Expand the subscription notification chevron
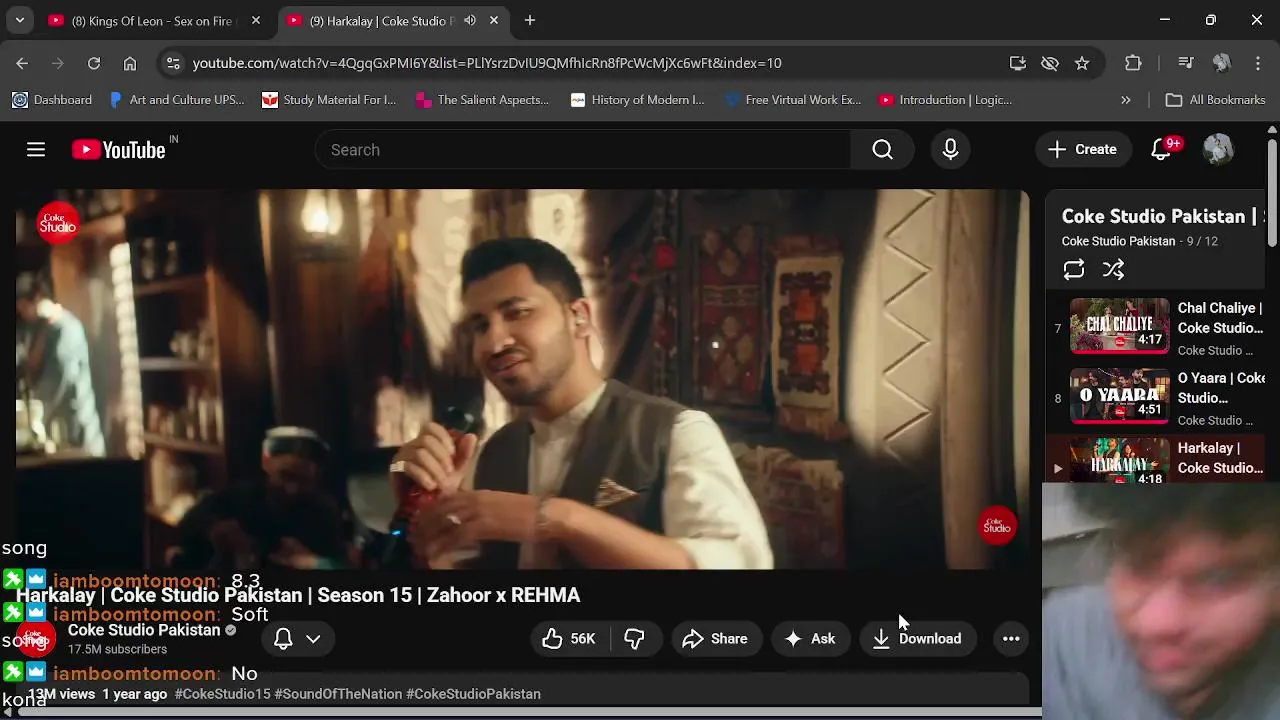The image size is (1280, 720). click(x=313, y=639)
